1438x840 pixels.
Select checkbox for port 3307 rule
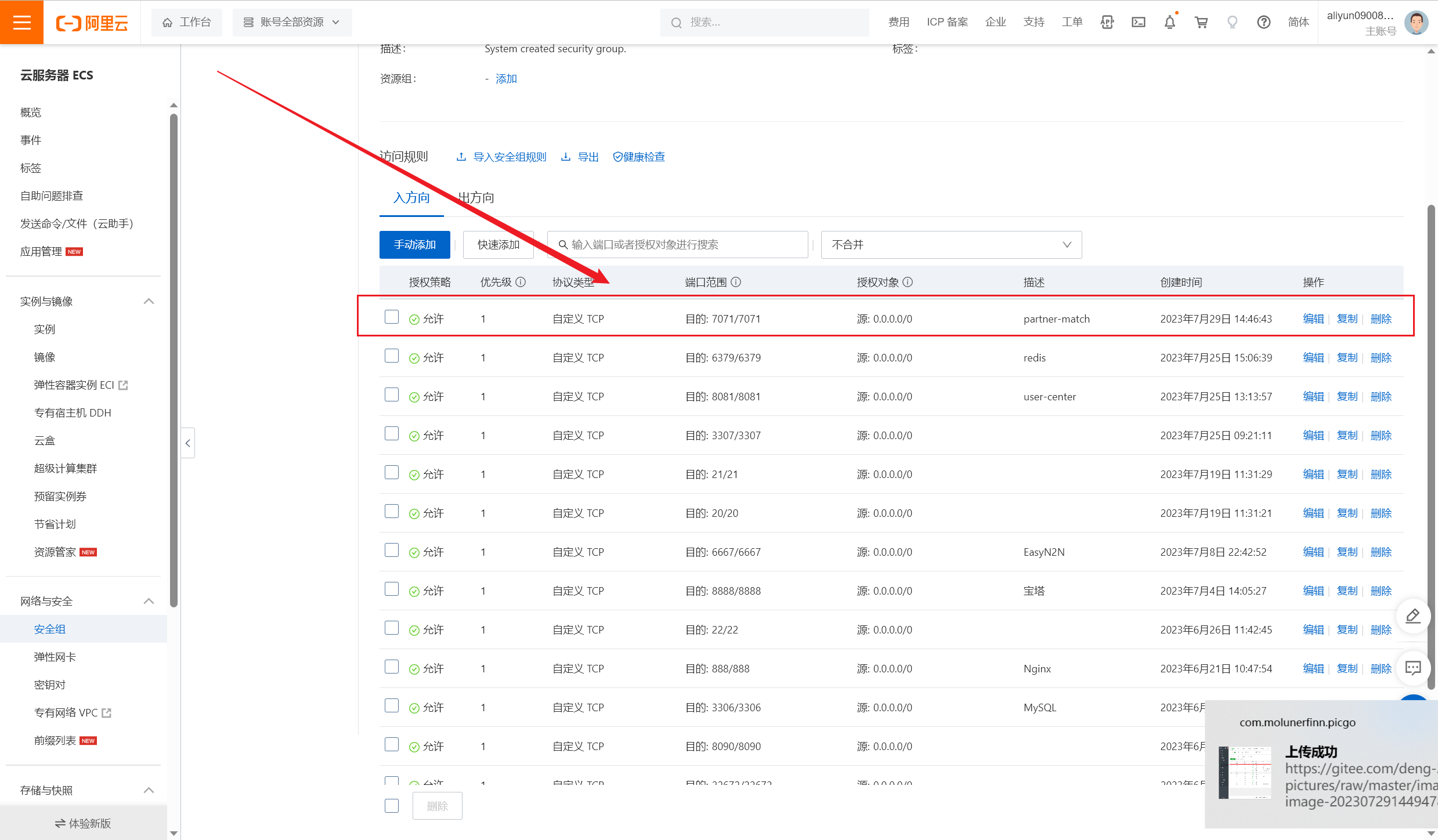[x=392, y=433]
